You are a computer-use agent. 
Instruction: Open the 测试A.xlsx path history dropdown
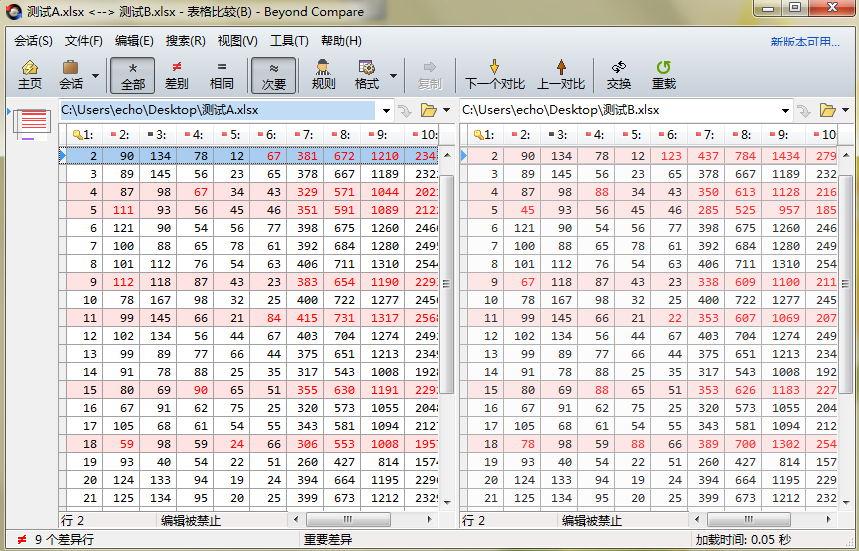tap(386, 110)
